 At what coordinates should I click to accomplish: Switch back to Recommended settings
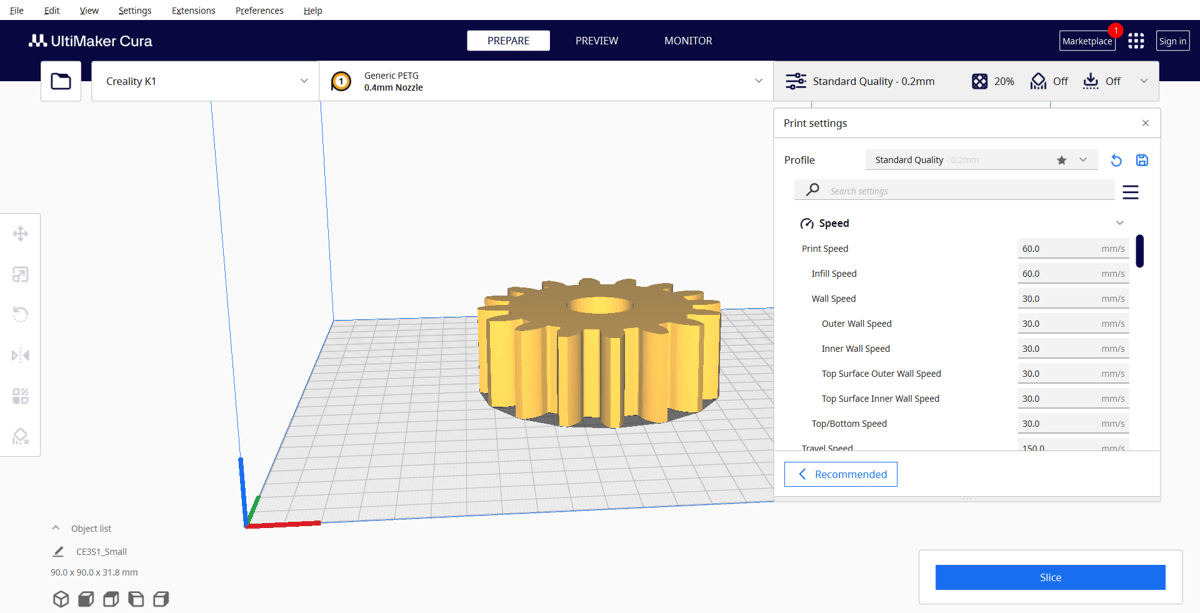click(841, 474)
